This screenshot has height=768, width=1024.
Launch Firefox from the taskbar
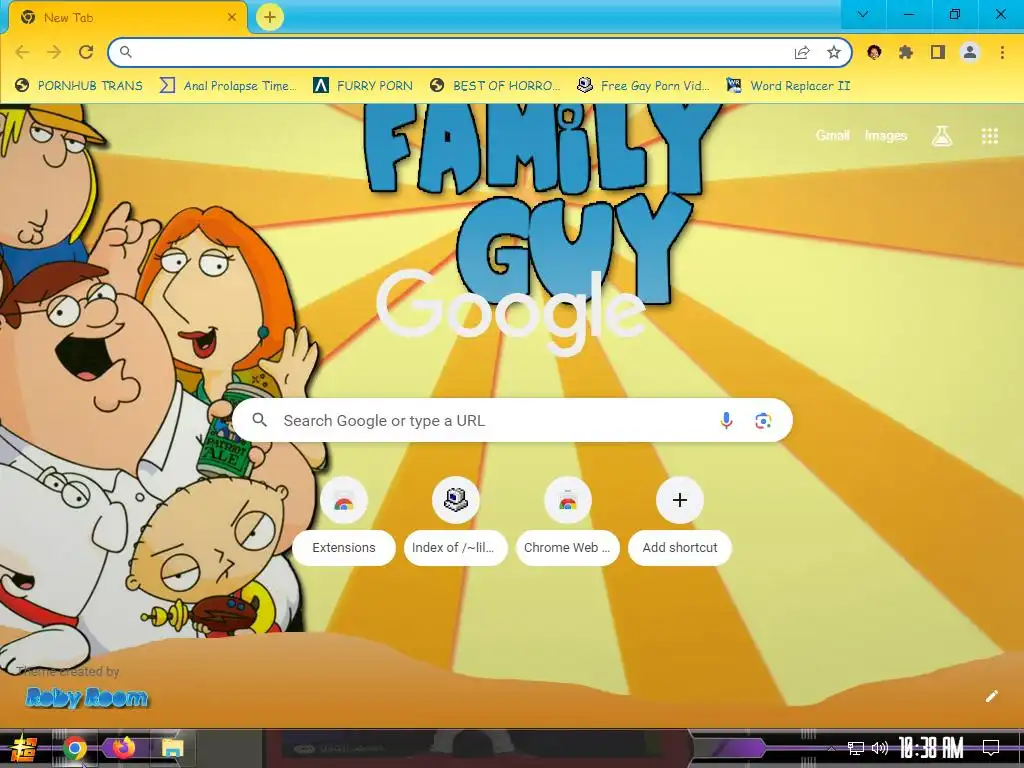123,748
